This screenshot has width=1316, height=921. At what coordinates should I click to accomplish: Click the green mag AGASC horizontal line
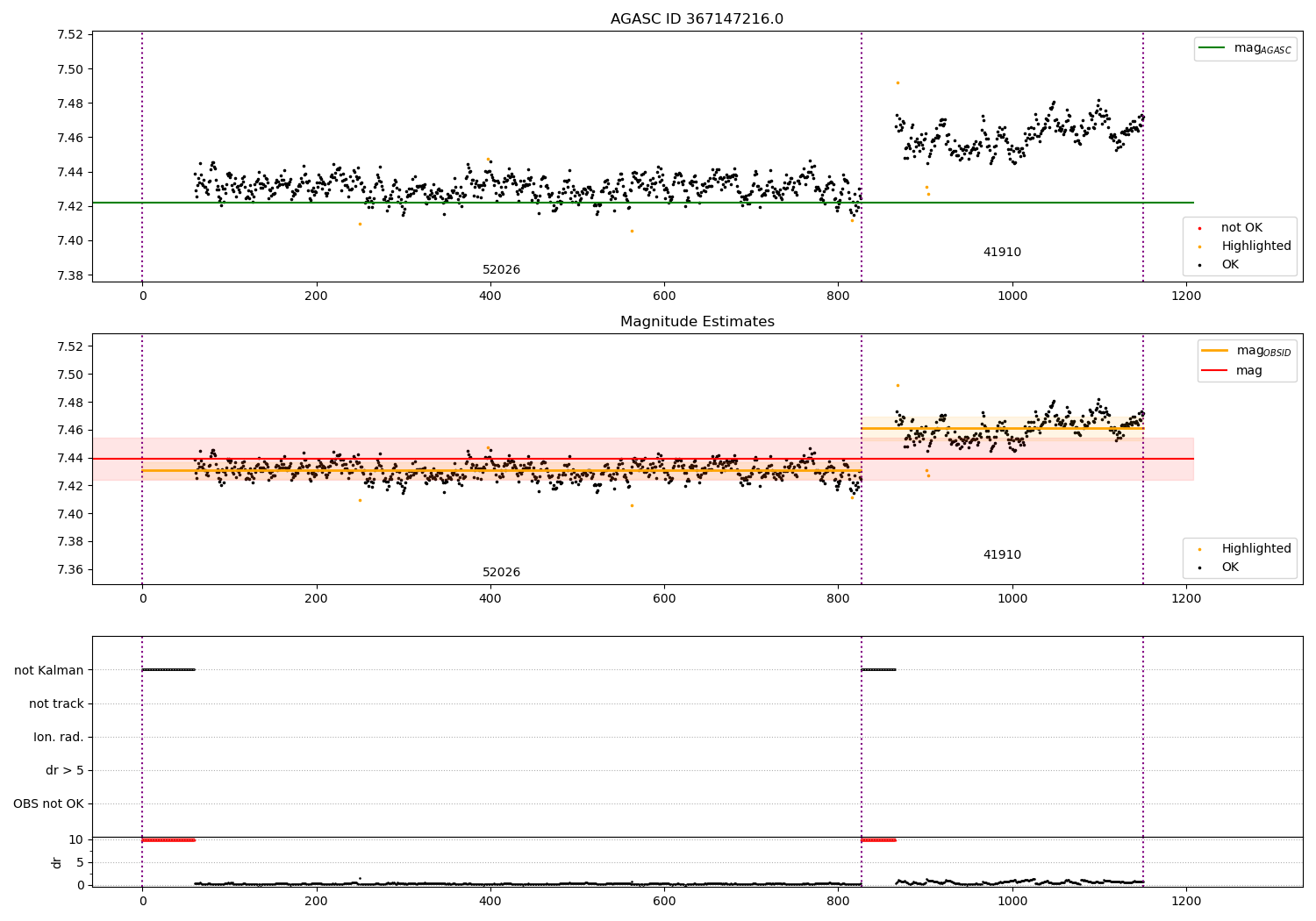642,203
